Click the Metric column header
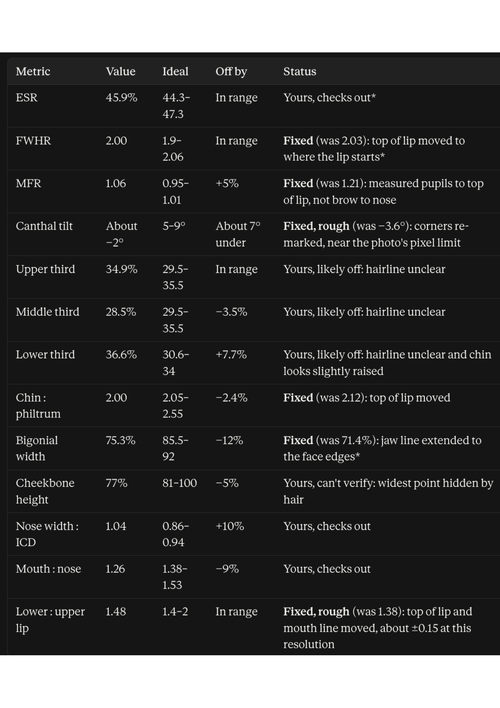Image resolution: width=500 pixels, height=708 pixels. [33, 71]
